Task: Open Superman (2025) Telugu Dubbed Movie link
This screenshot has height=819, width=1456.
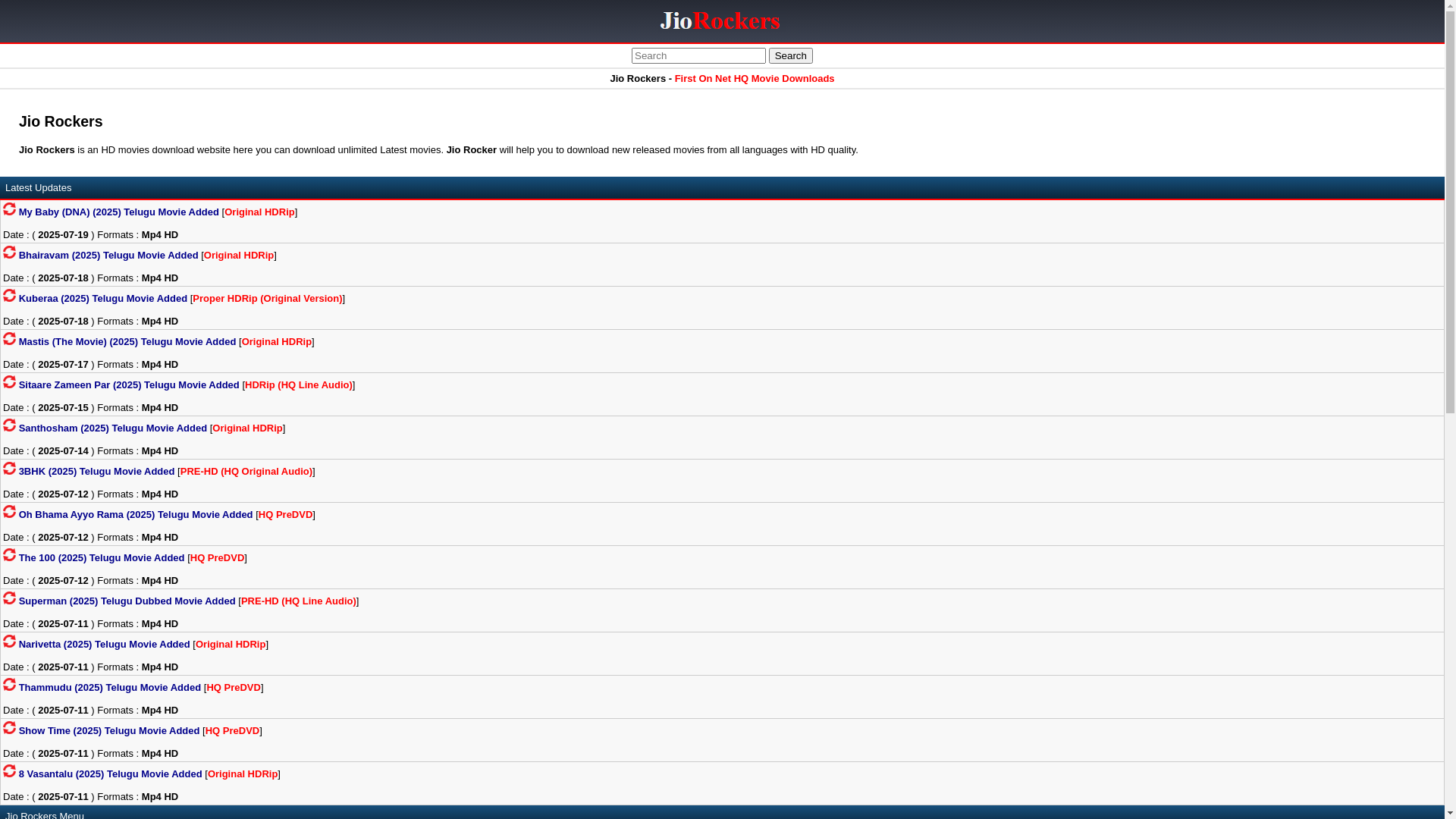Action: pyautogui.click(x=127, y=601)
